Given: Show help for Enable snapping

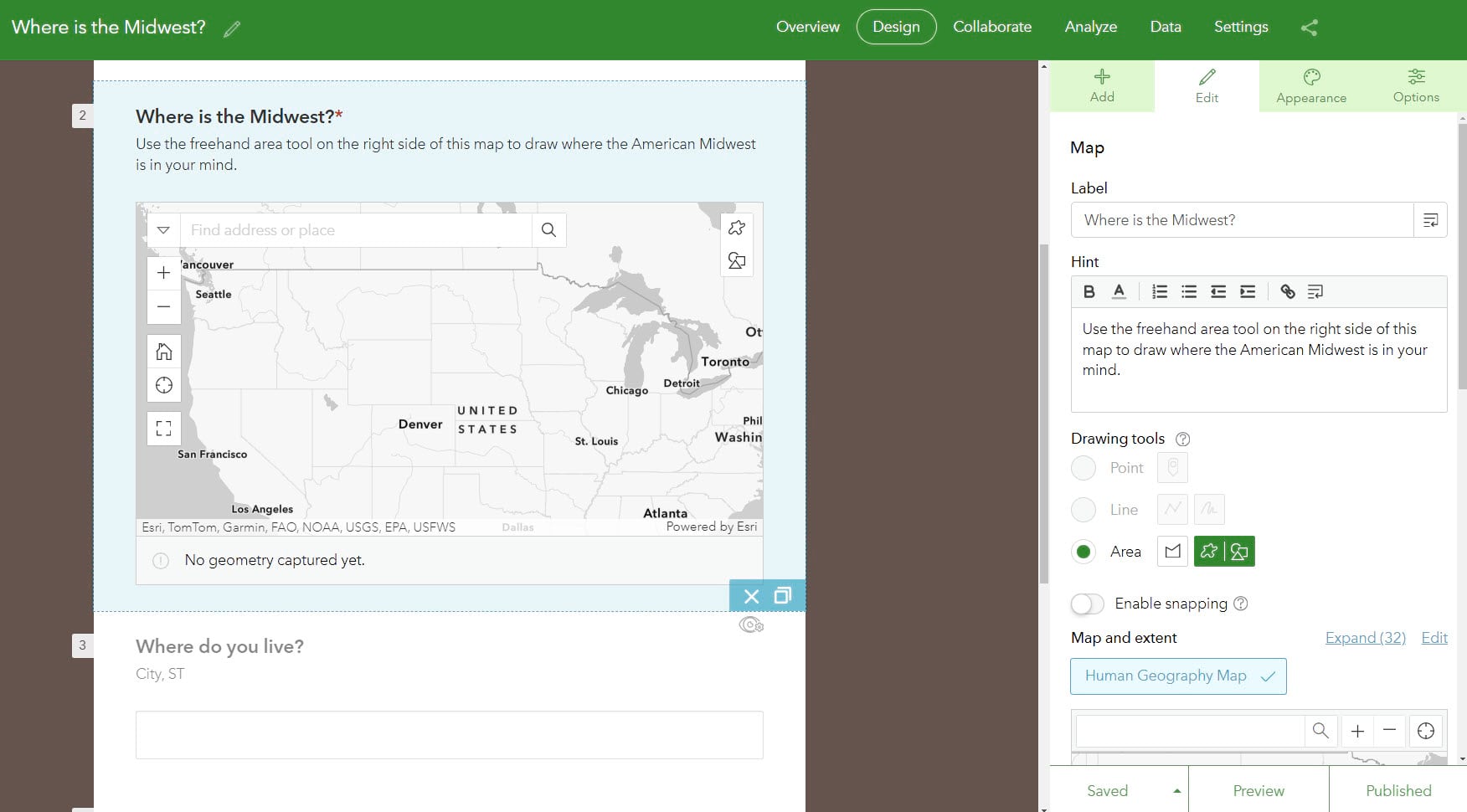Looking at the screenshot, I should pyautogui.click(x=1241, y=604).
